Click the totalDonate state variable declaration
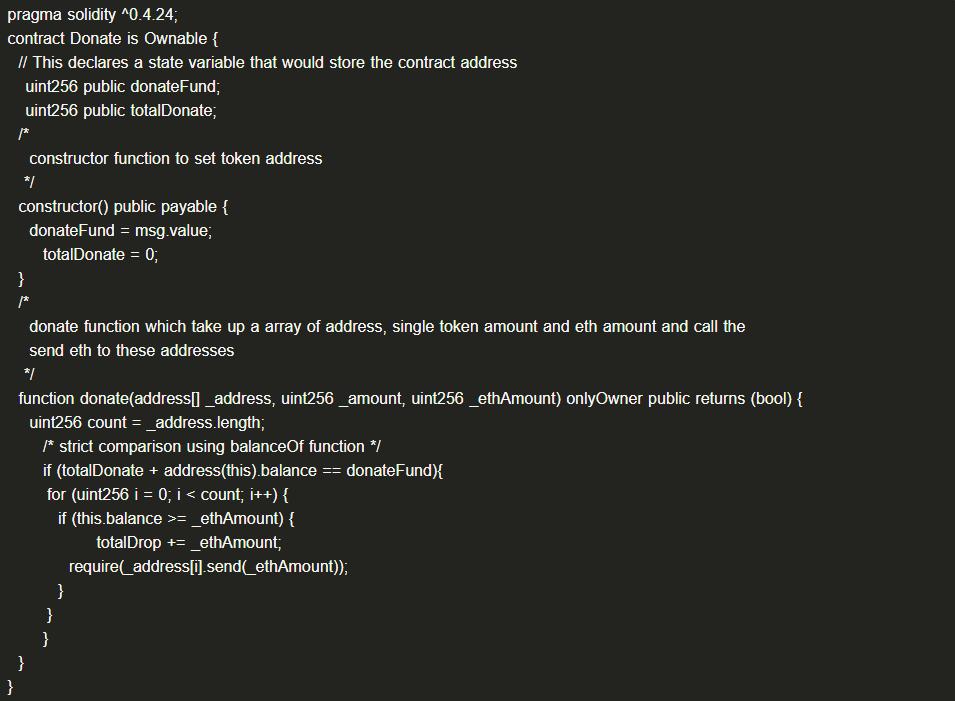The image size is (955, 701). tap(121, 111)
